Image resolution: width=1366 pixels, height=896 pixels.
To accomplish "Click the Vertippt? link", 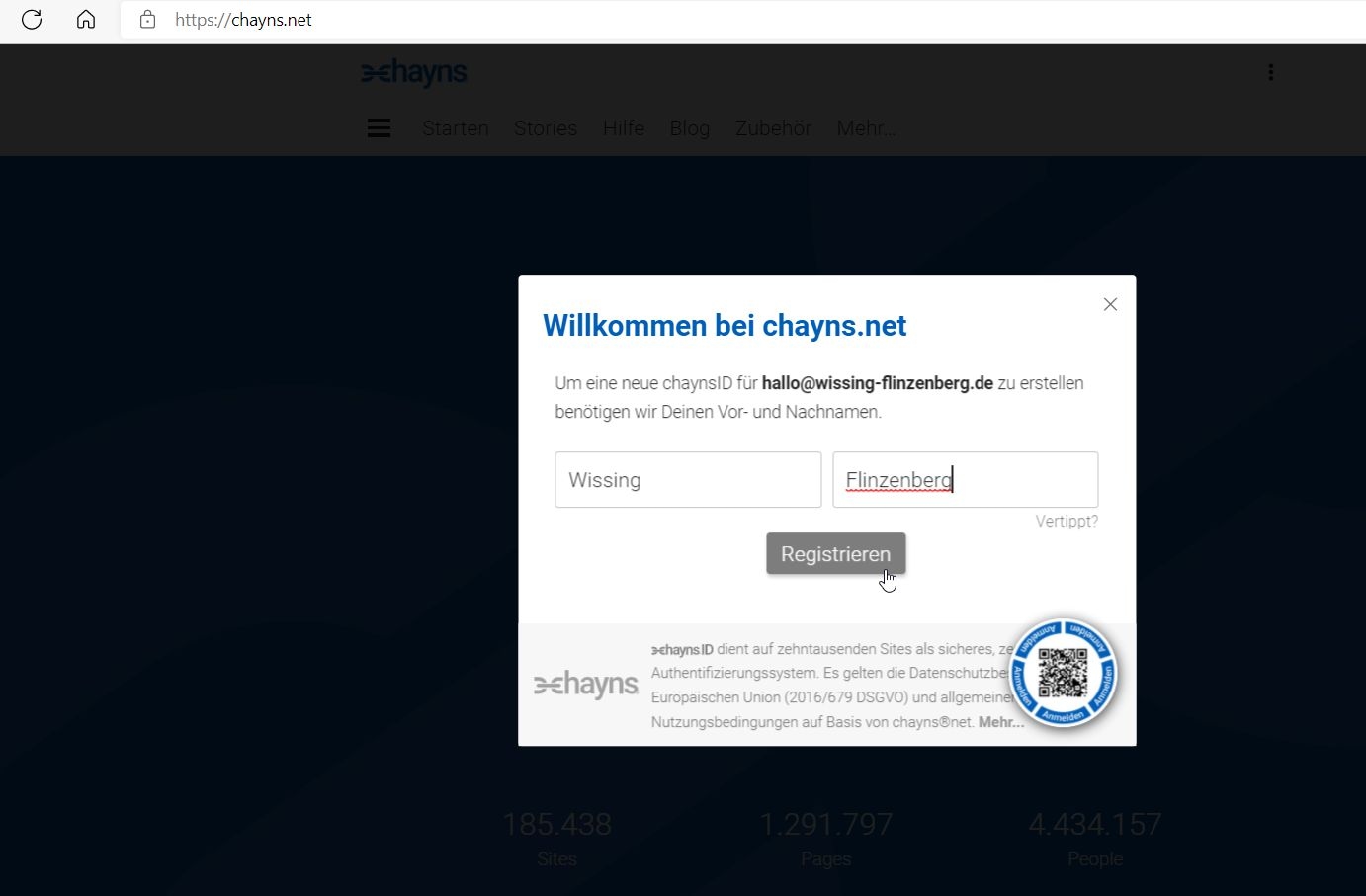I will pyautogui.click(x=1067, y=521).
